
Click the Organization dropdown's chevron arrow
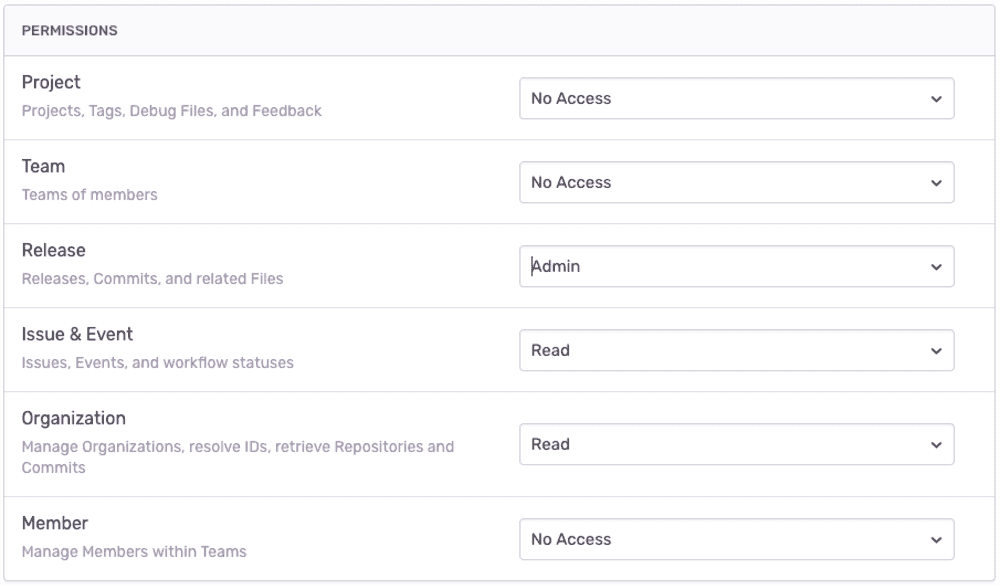pos(936,444)
